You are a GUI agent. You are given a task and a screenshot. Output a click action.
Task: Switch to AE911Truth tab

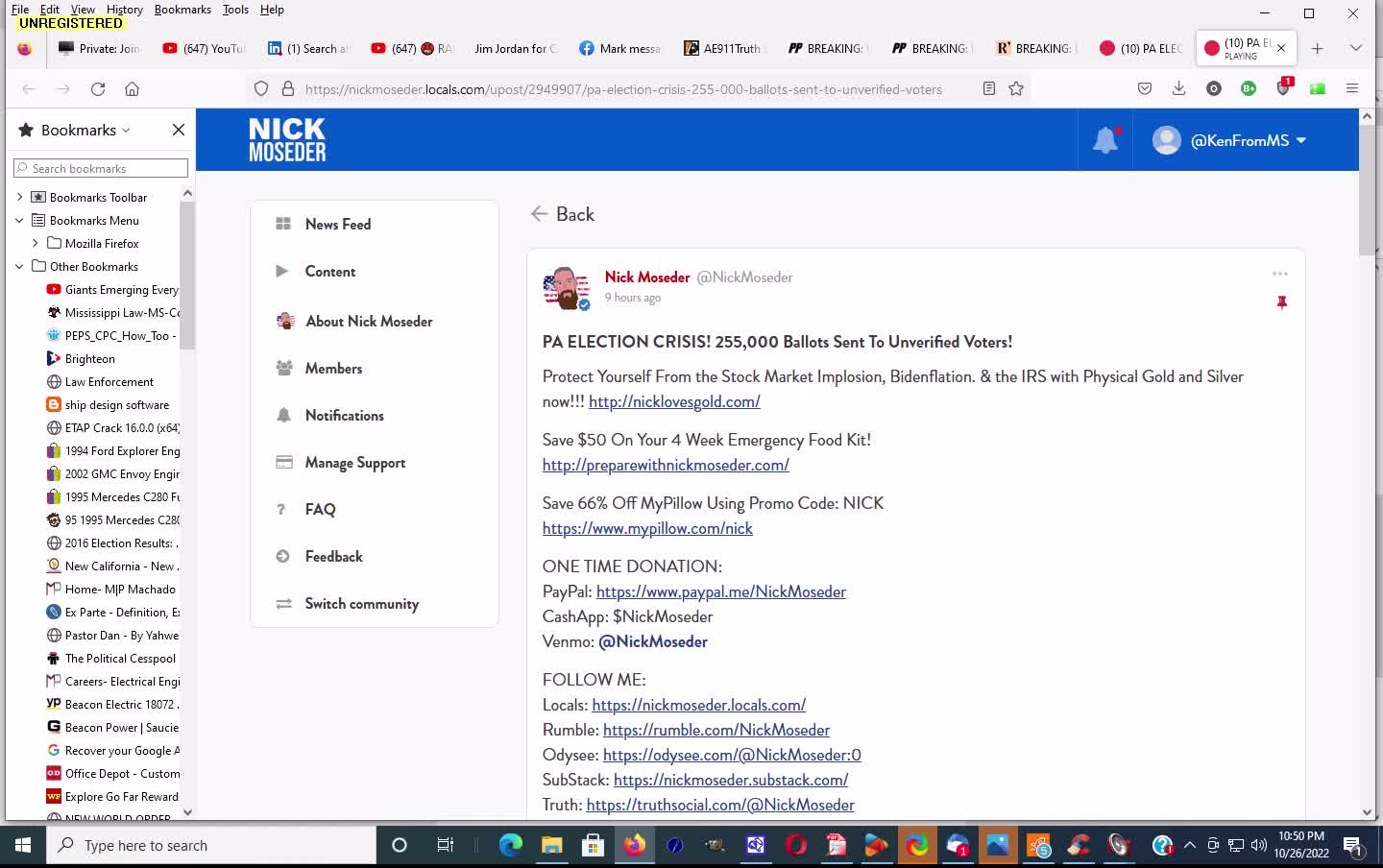click(x=723, y=48)
